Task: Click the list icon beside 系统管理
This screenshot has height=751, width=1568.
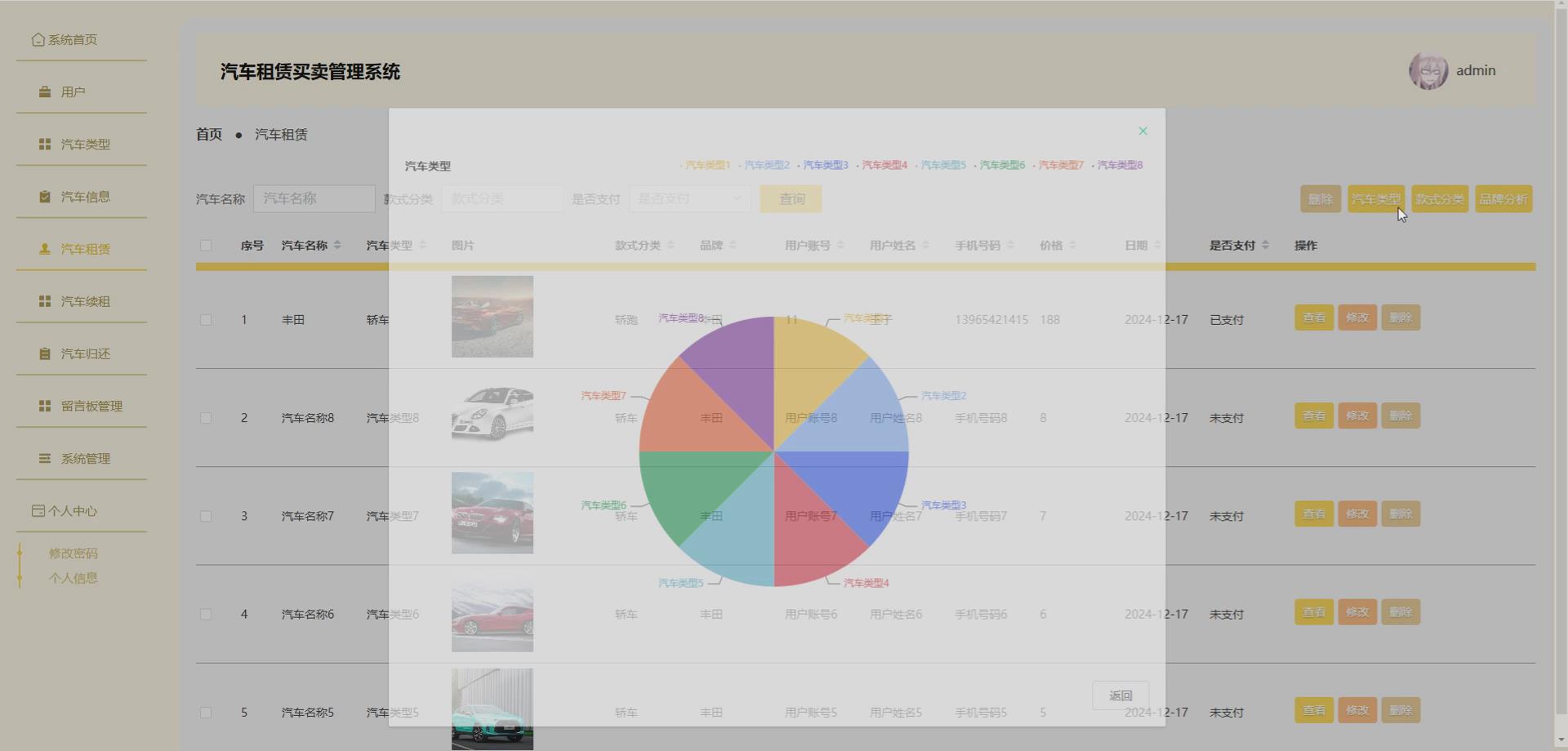Action: click(x=45, y=459)
